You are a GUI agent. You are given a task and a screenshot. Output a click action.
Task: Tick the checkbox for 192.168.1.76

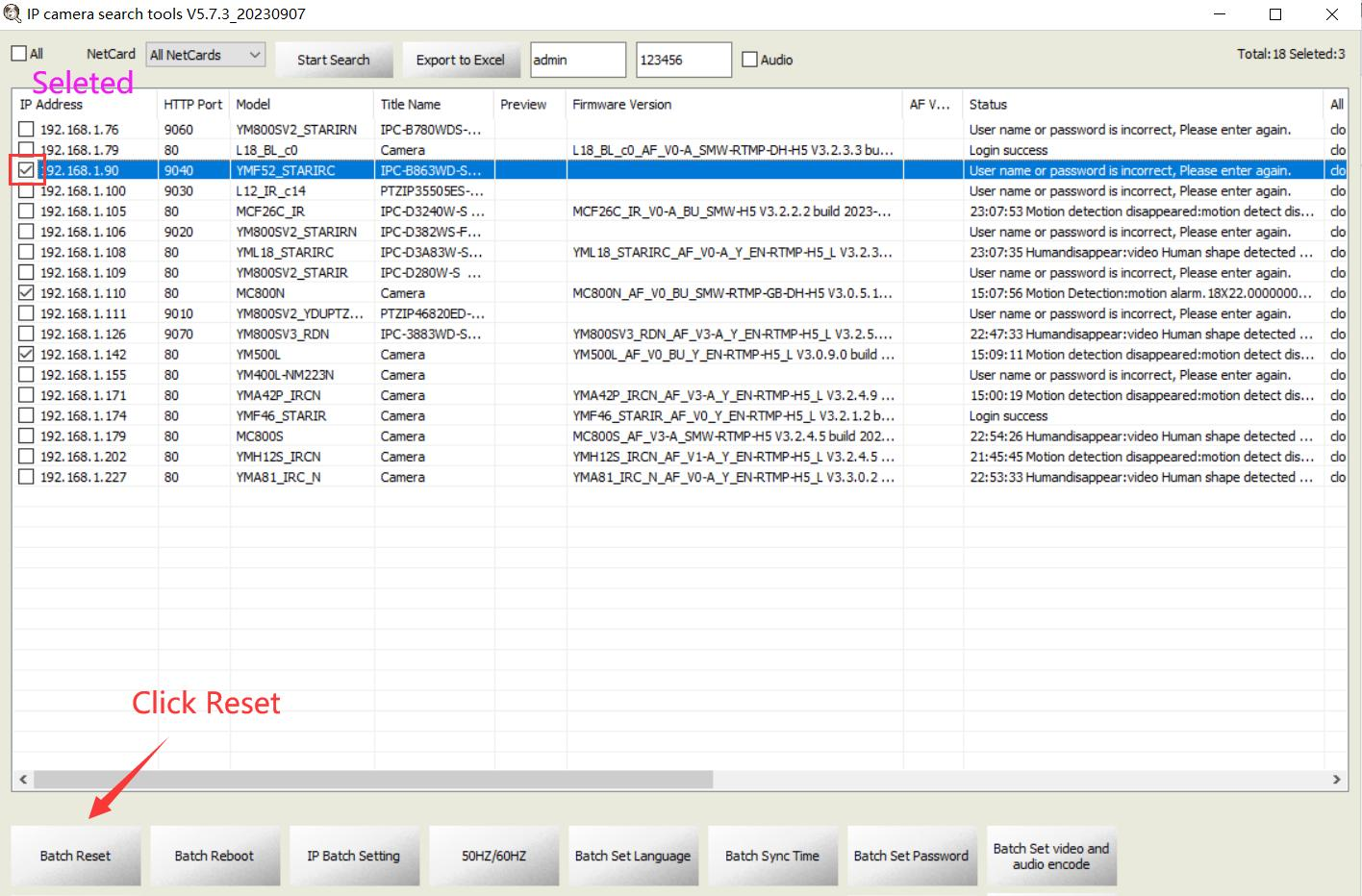pyautogui.click(x=26, y=130)
